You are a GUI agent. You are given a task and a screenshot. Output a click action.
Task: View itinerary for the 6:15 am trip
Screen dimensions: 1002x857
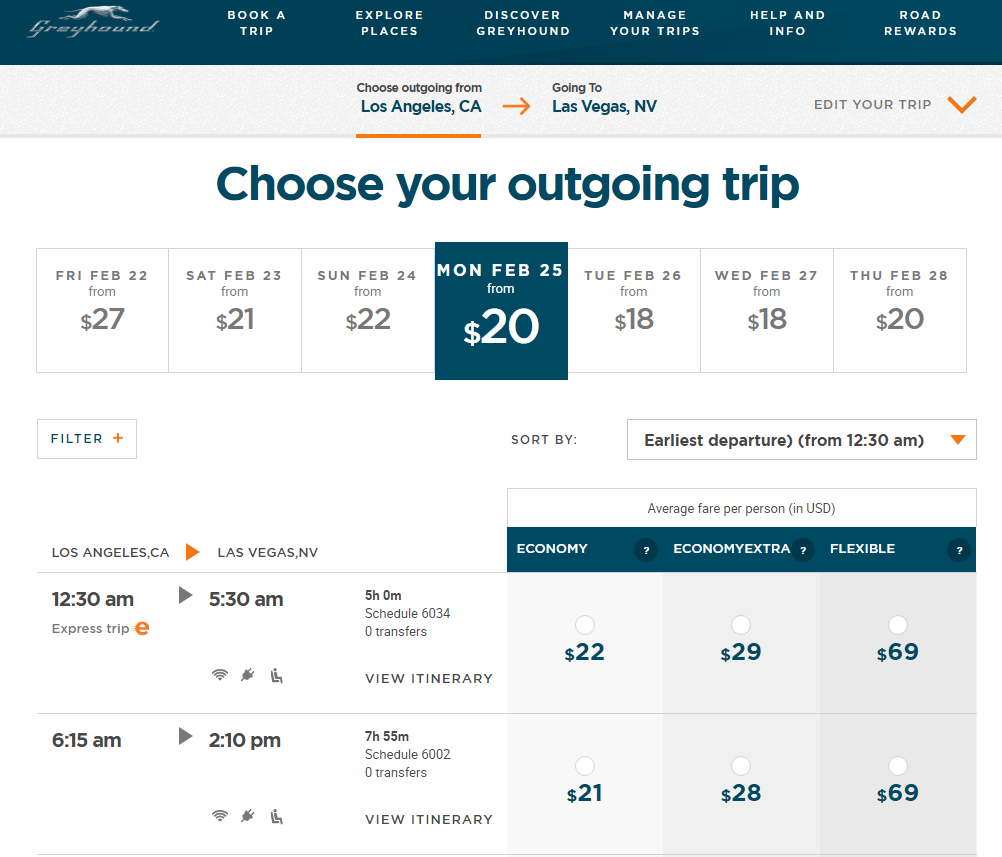click(429, 820)
